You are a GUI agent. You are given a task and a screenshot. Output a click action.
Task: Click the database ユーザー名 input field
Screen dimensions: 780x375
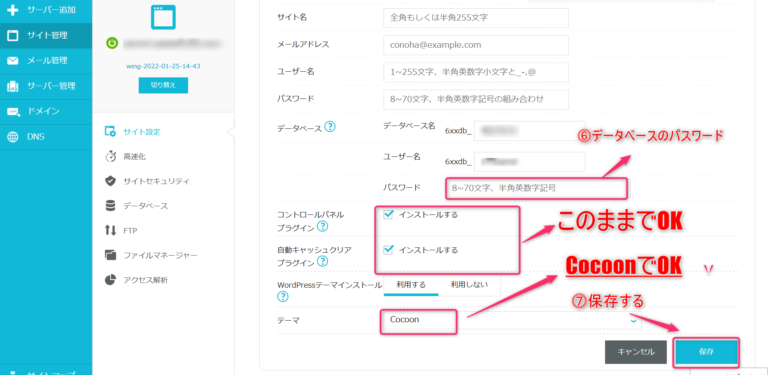[530, 162]
